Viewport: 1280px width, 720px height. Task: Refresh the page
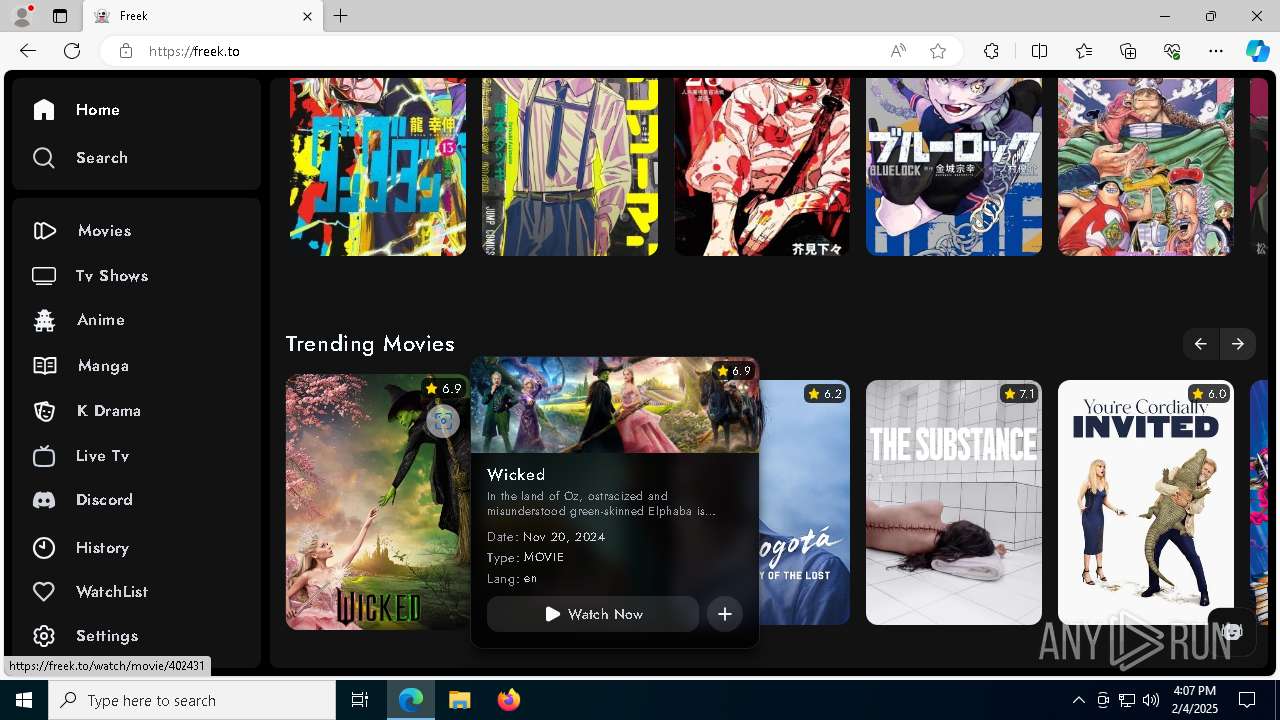click(x=72, y=51)
